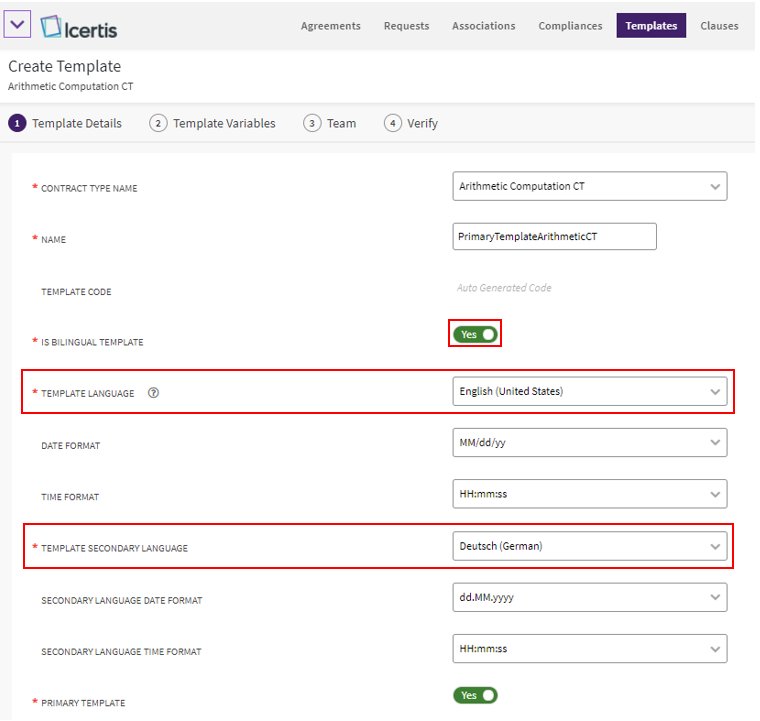Expand the Time Format dropdown

589,494
